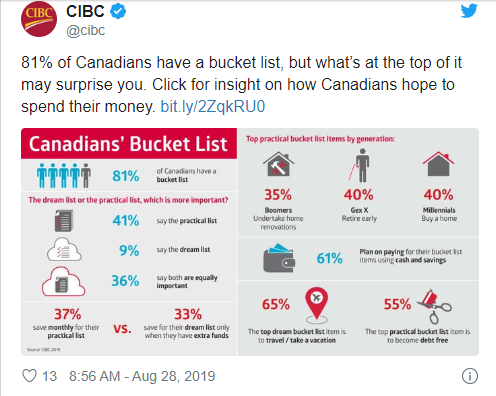Click the CIBC profile avatar logo
Screen dimensions: 496x396
(x=39, y=19)
